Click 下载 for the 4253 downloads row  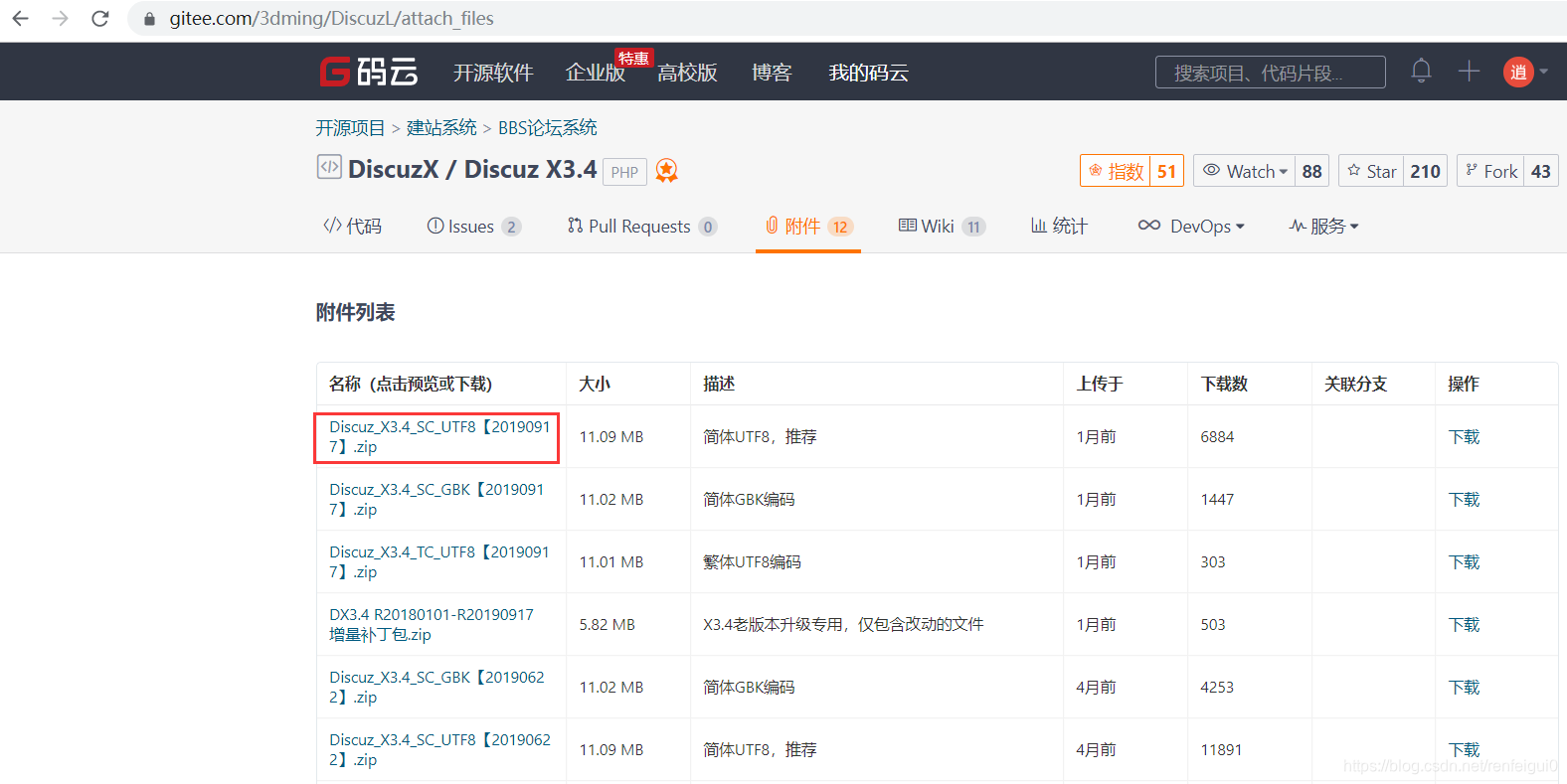[x=1464, y=688]
